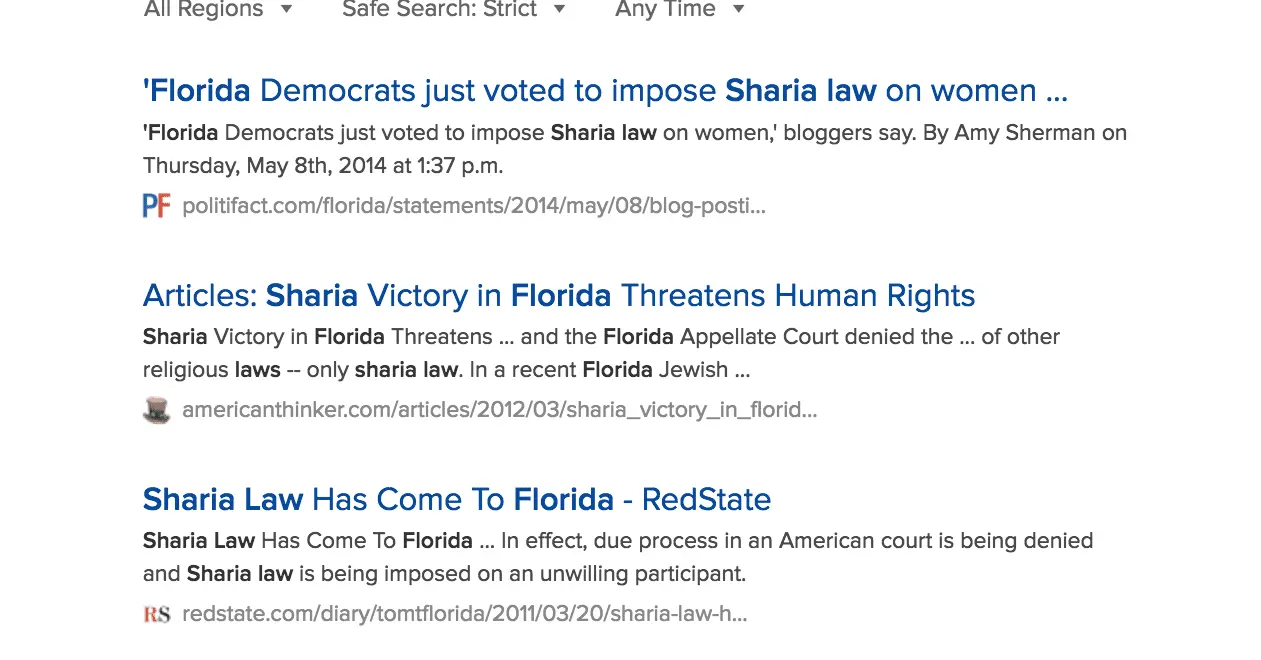Image resolution: width=1261 pixels, height=660 pixels.
Task: Click the American Thinker hat favicon
Action: (156, 410)
